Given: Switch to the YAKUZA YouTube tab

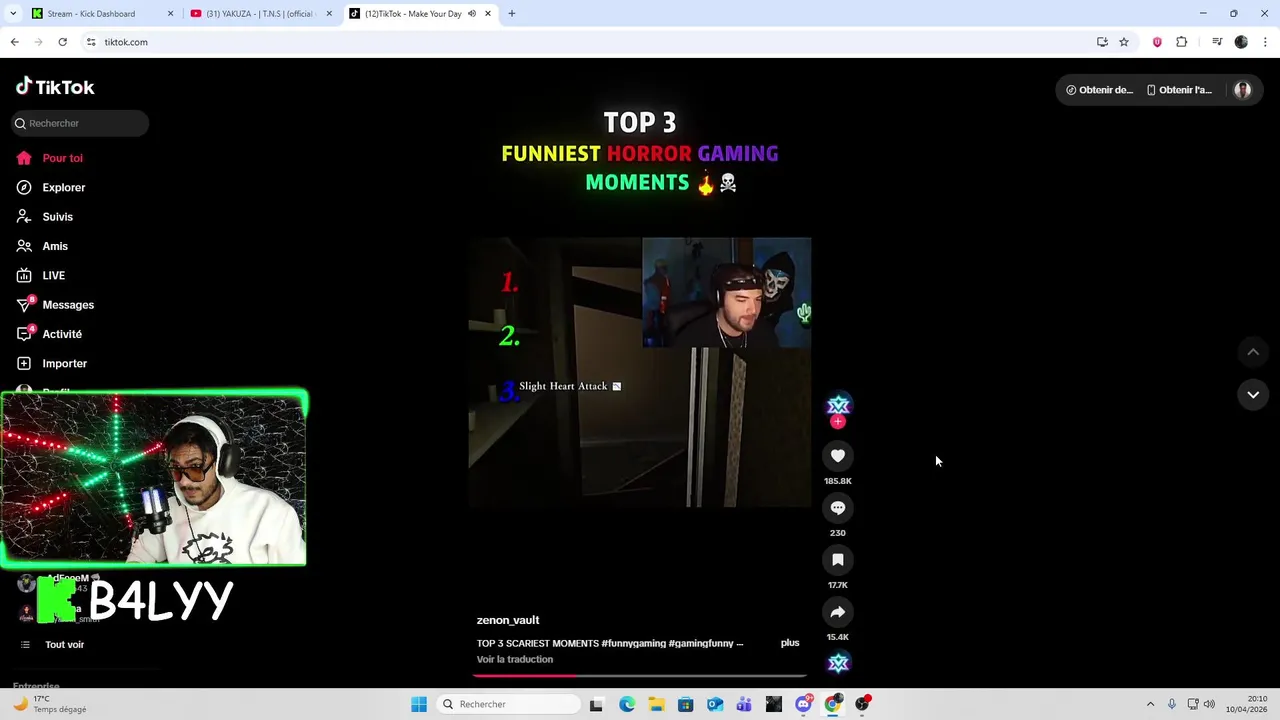Looking at the screenshot, I should [260, 14].
